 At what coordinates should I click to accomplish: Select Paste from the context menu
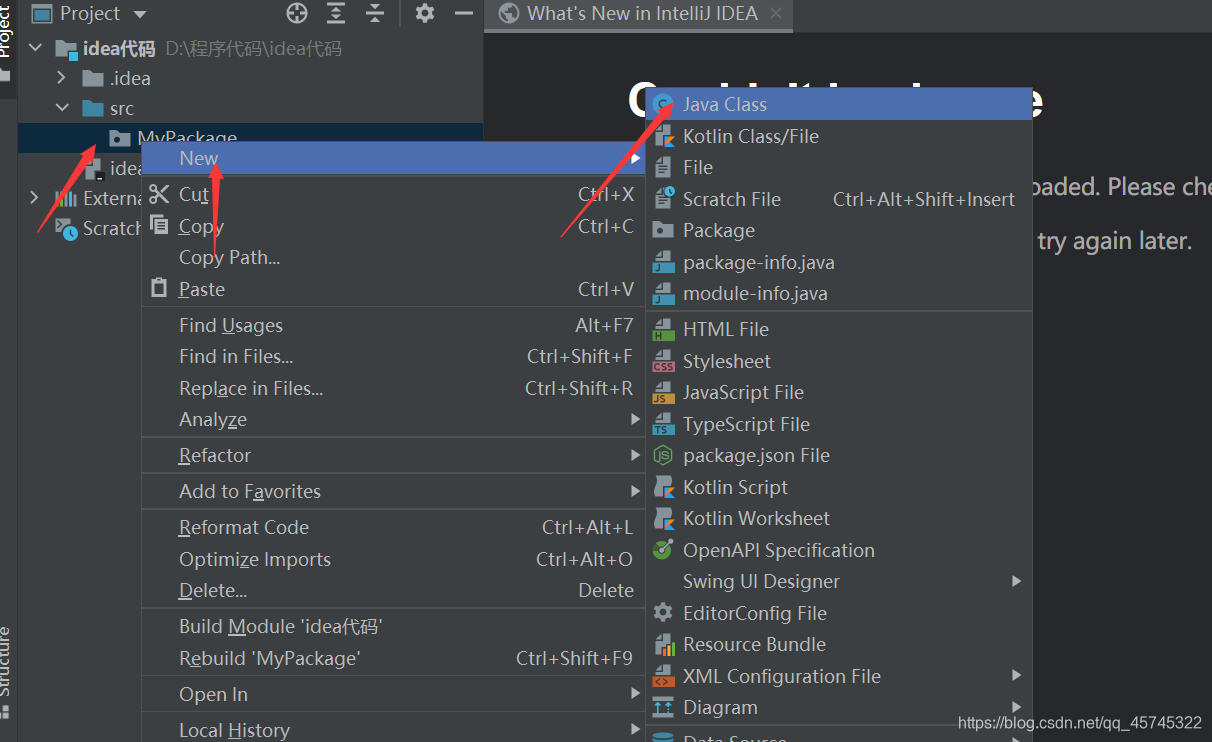click(394, 289)
